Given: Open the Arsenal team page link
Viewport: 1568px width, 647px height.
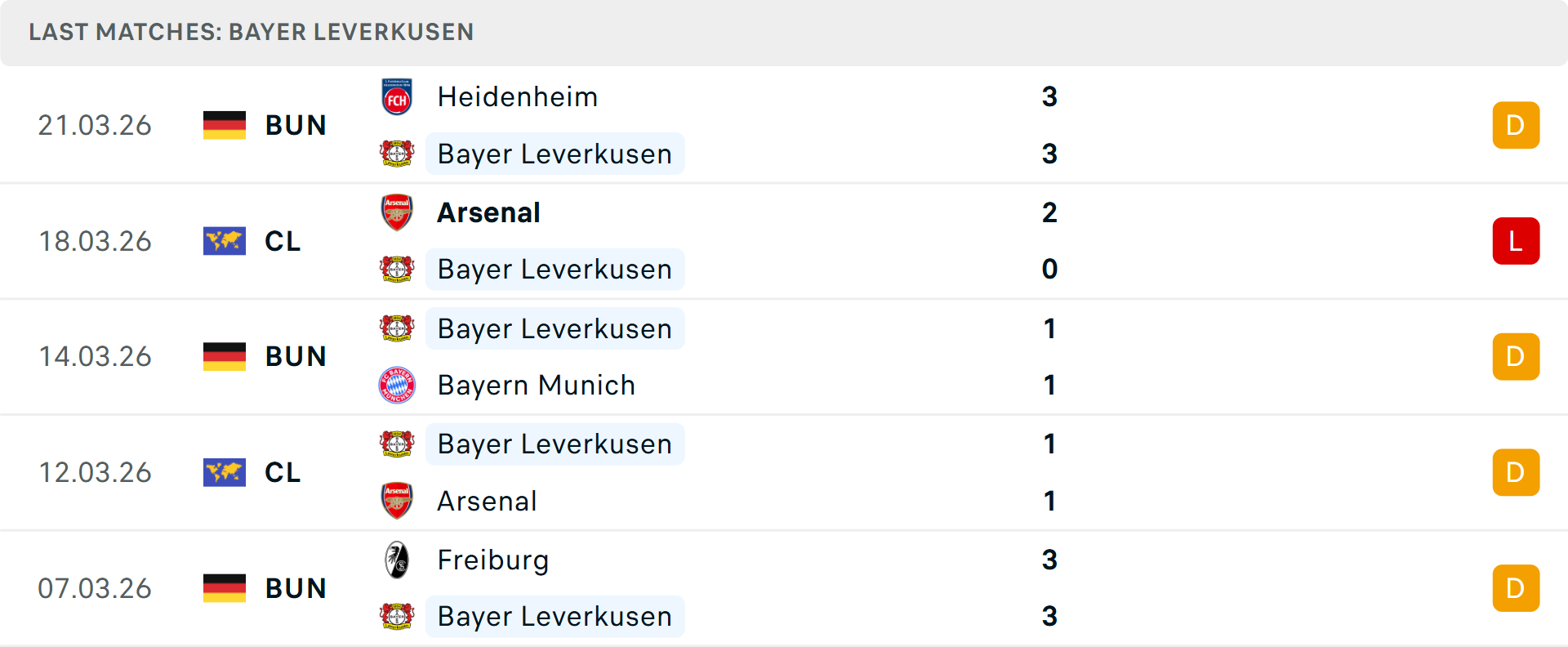Looking at the screenshot, I should (x=488, y=212).
